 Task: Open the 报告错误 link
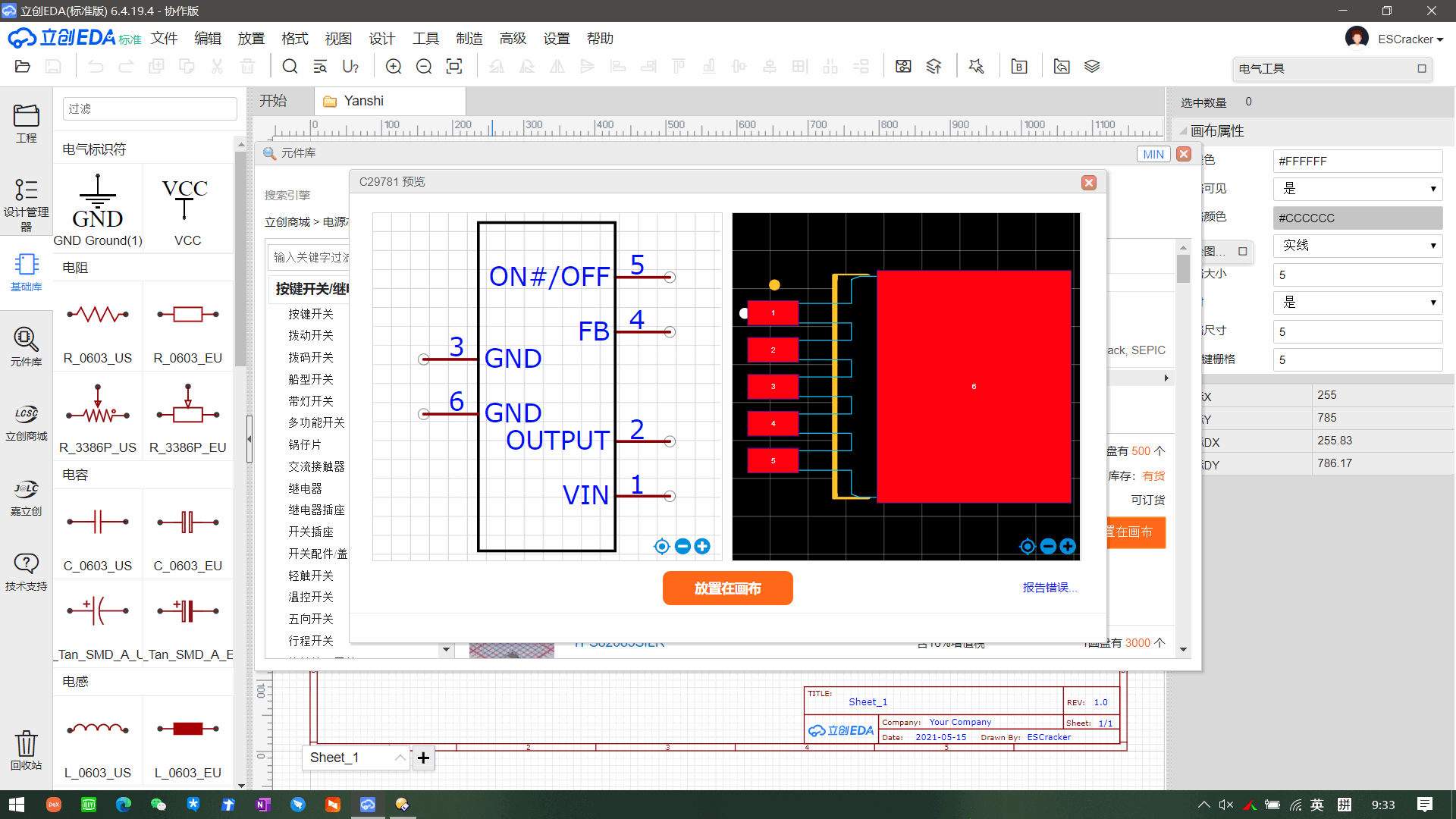[x=1050, y=586]
